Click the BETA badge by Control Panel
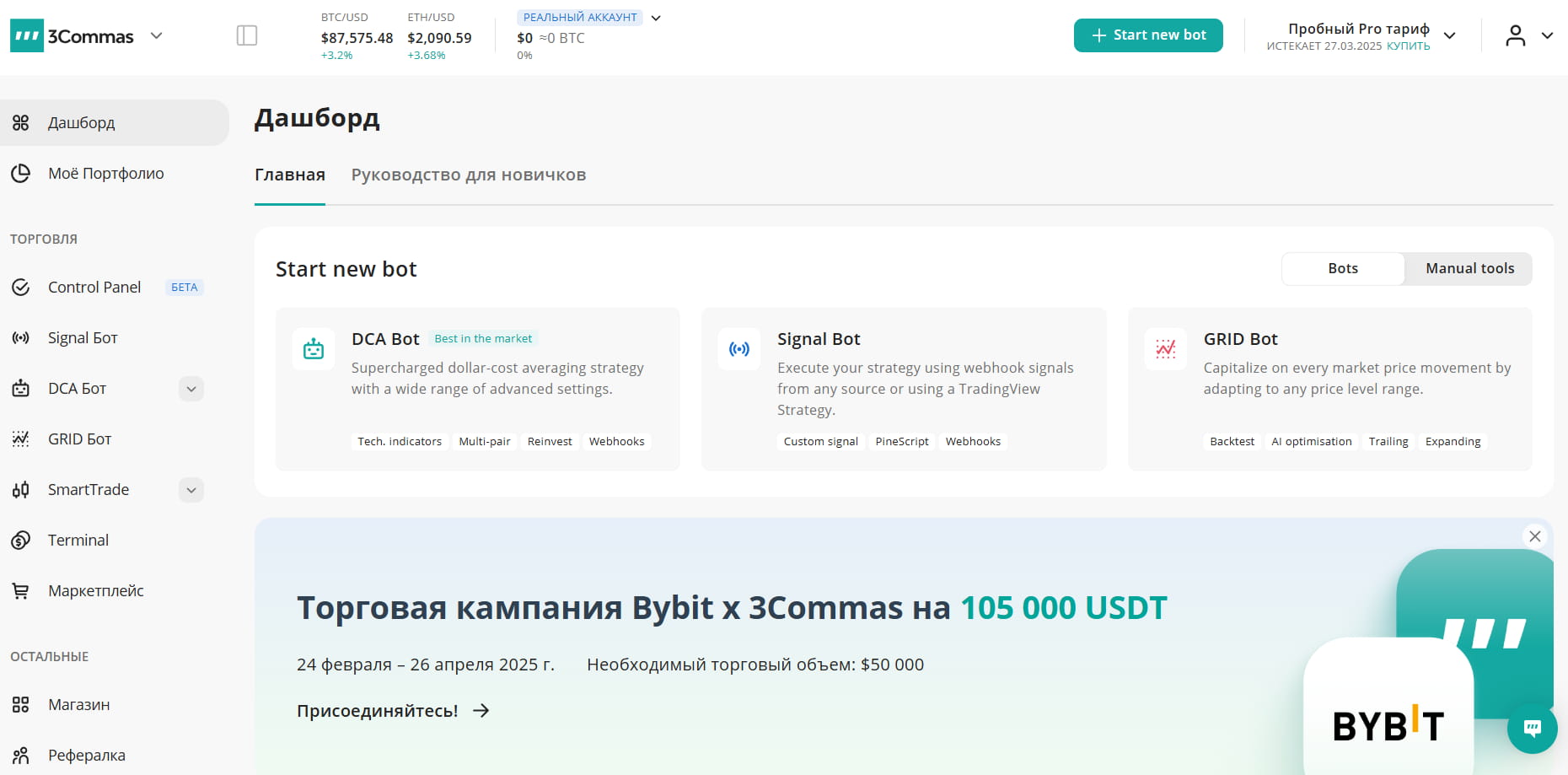 coord(184,288)
